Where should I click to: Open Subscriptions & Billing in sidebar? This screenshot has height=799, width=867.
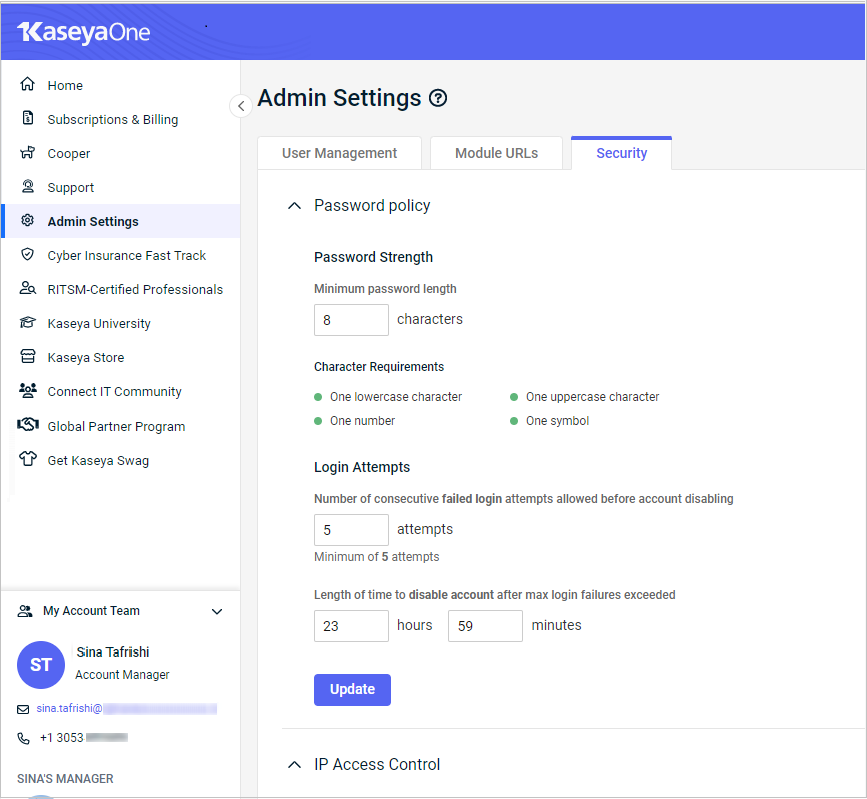click(113, 119)
